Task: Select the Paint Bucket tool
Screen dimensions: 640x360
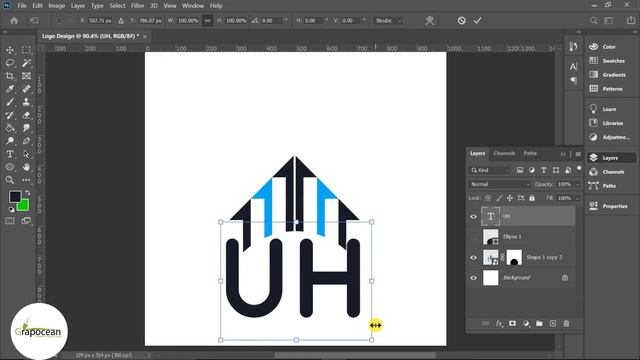Action: pos(10,128)
